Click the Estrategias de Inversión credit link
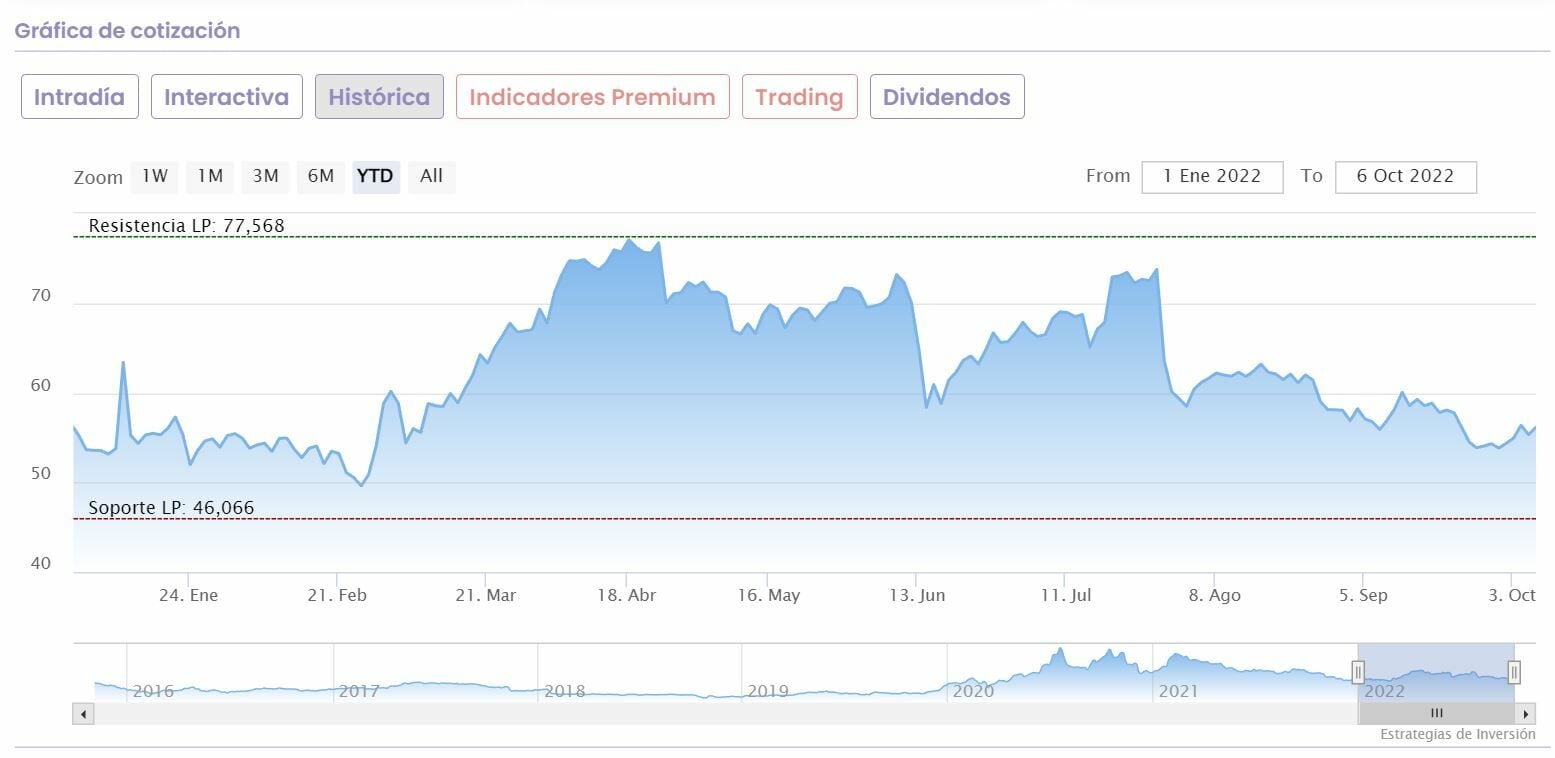The width and height of the screenshot is (1555, 758). point(1457,734)
